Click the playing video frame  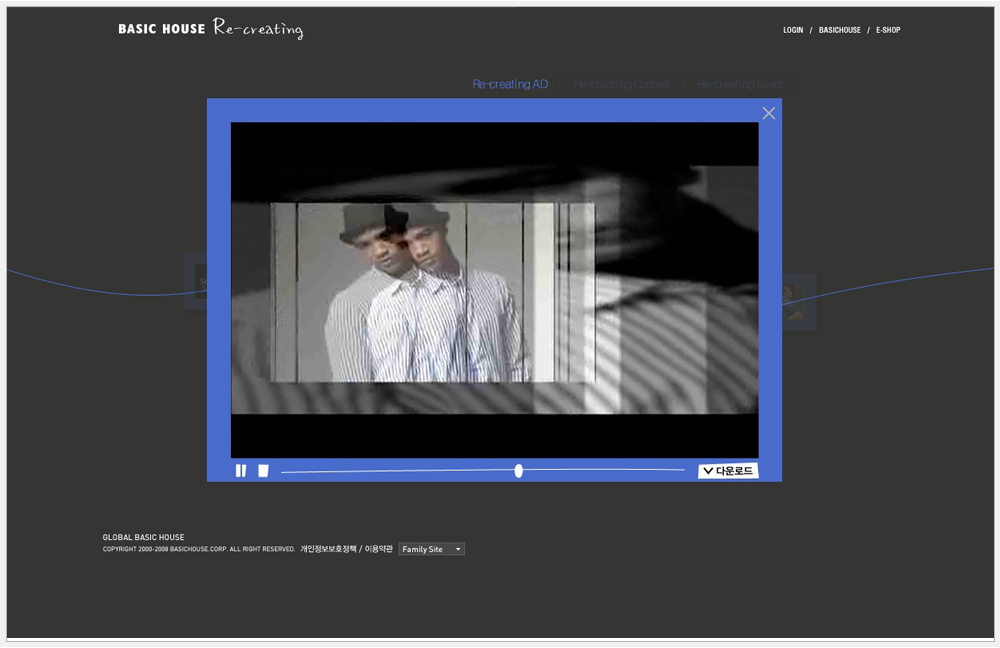click(494, 290)
